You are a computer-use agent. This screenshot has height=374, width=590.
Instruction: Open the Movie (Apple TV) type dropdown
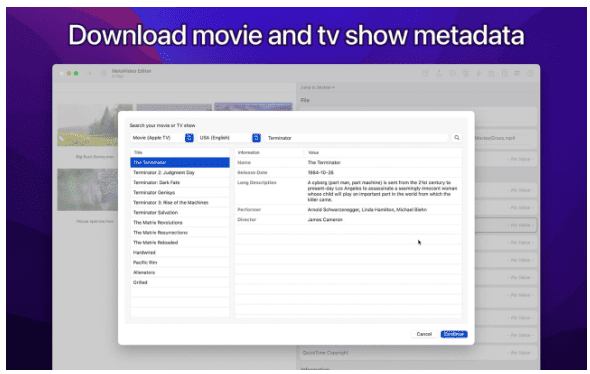click(x=162, y=138)
